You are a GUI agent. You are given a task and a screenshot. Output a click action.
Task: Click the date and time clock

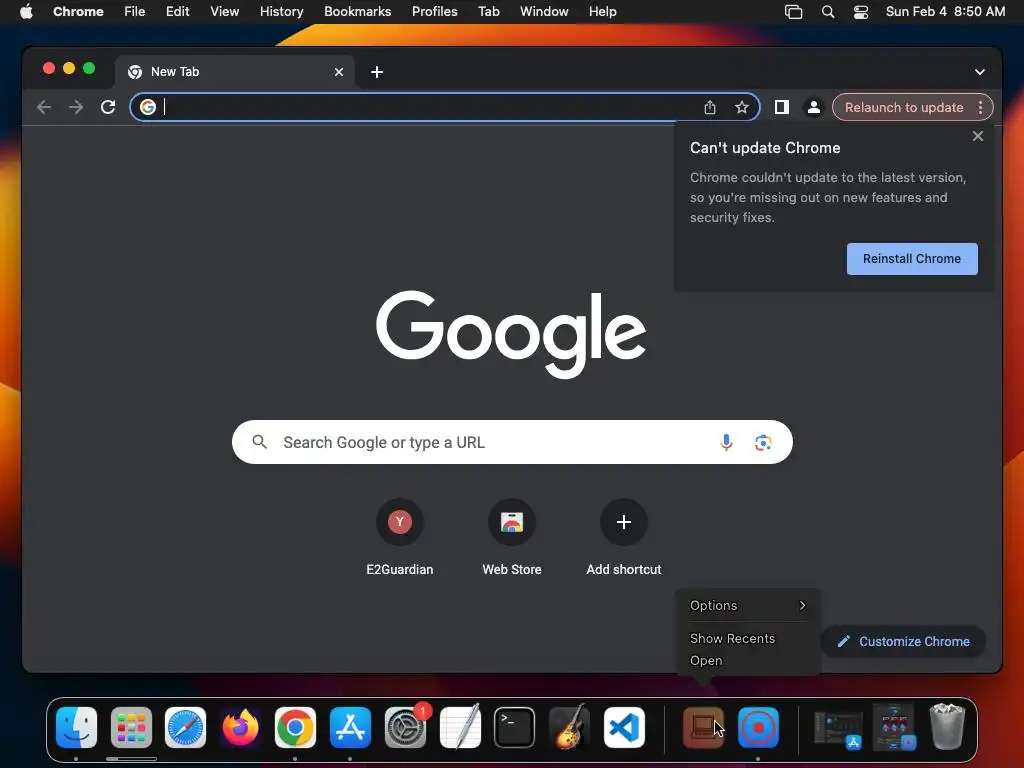tap(945, 11)
